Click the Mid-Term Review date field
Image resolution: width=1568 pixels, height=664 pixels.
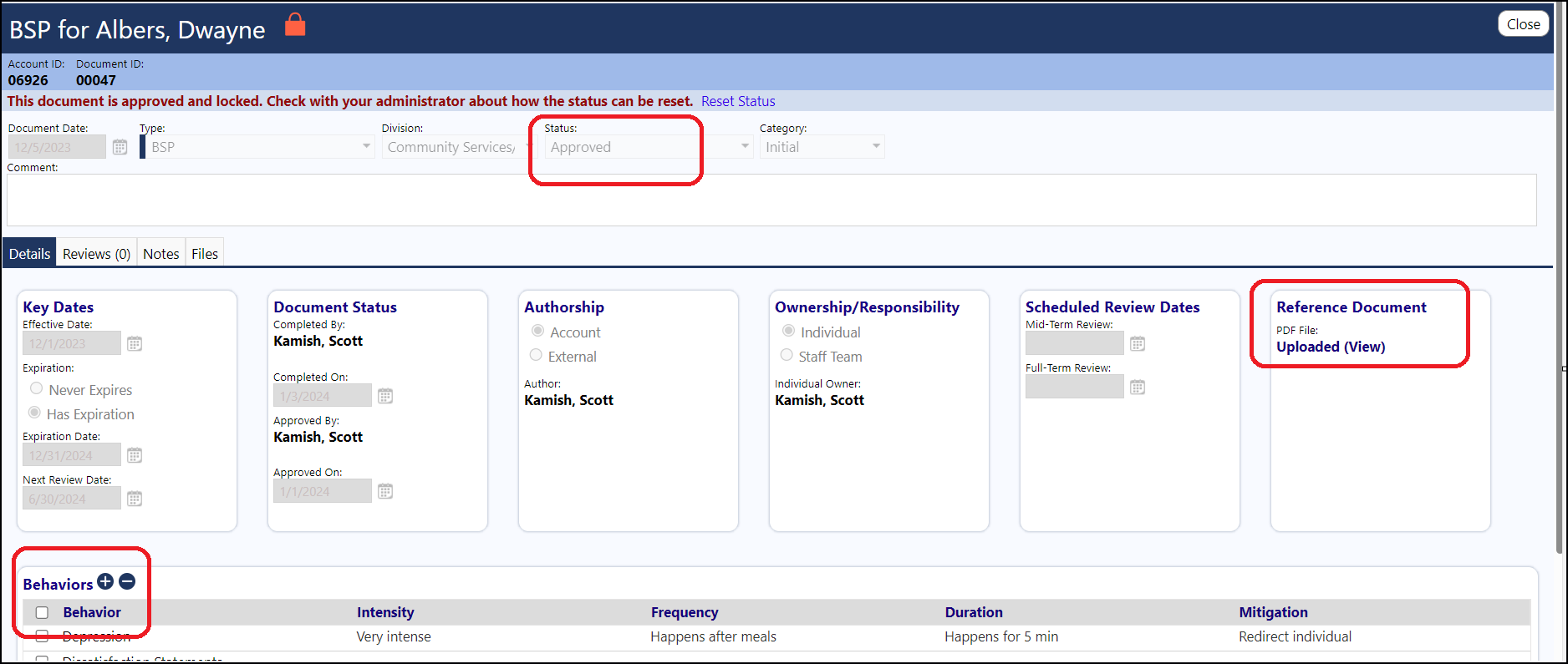(x=1075, y=343)
